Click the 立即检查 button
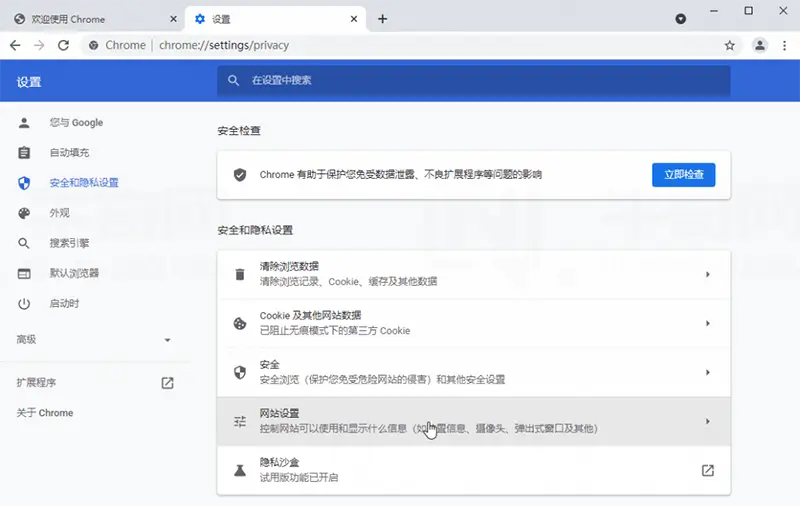 pos(684,174)
